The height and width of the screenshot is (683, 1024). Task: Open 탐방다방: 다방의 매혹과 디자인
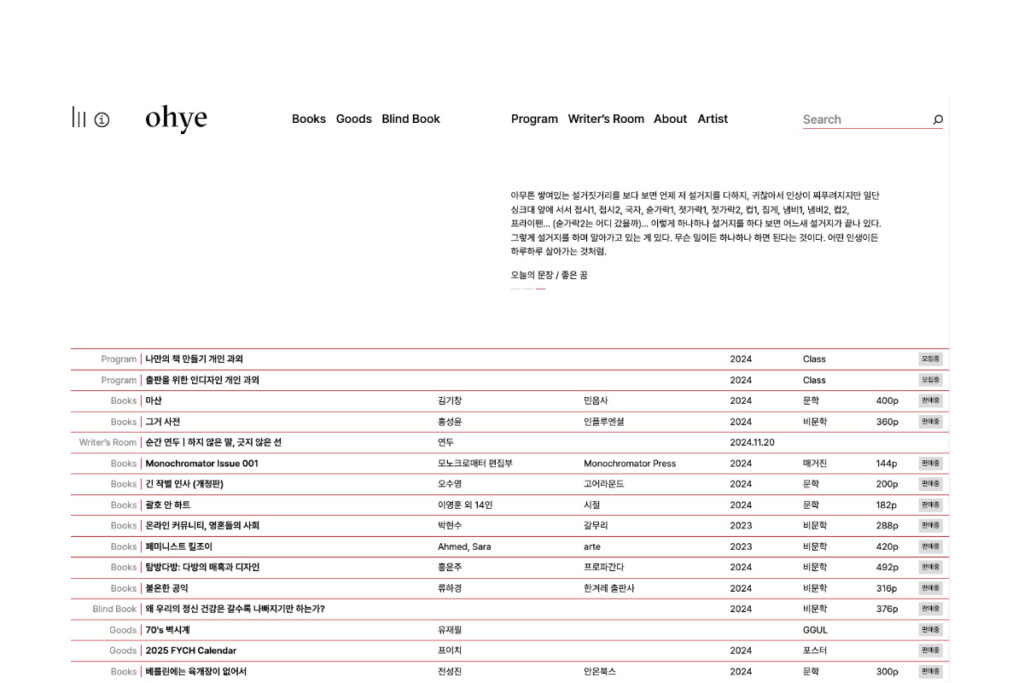point(202,567)
